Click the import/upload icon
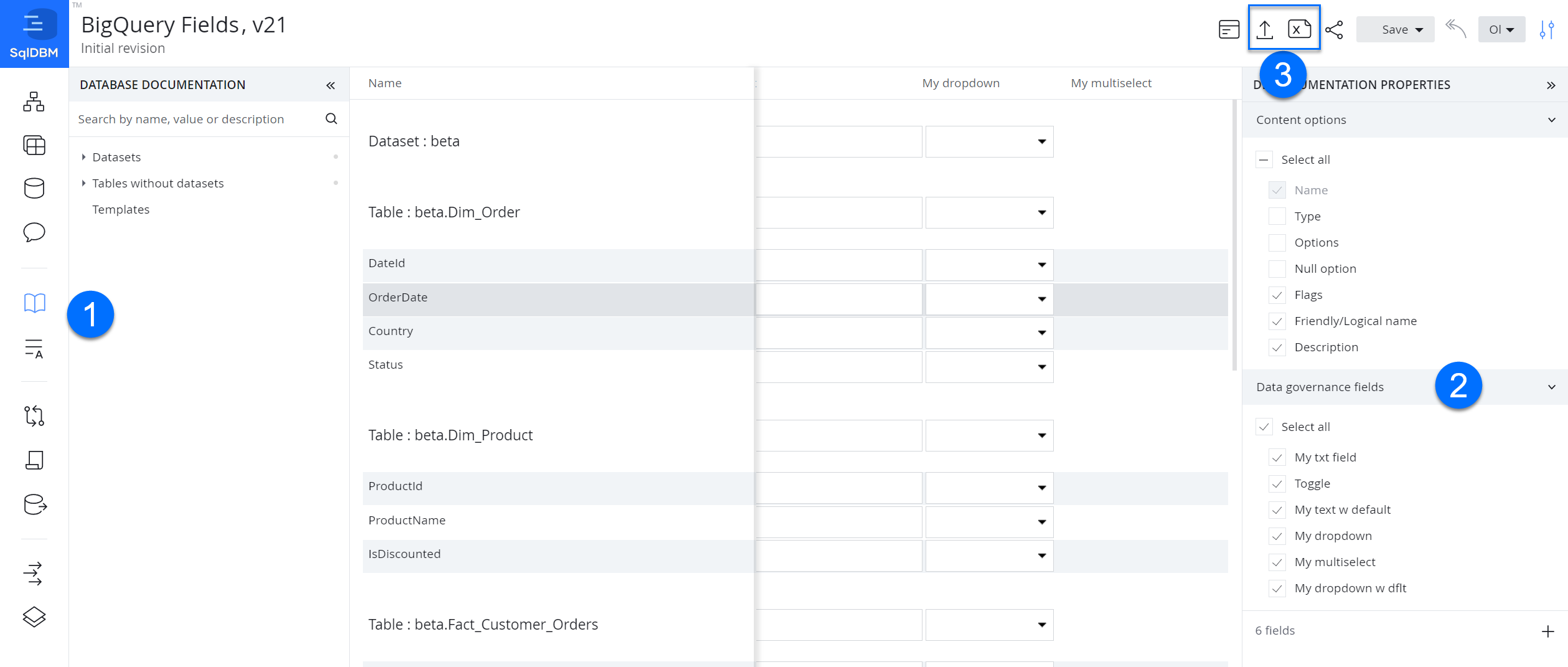The image size is (1568, 667). click(x=1264, y=29)
